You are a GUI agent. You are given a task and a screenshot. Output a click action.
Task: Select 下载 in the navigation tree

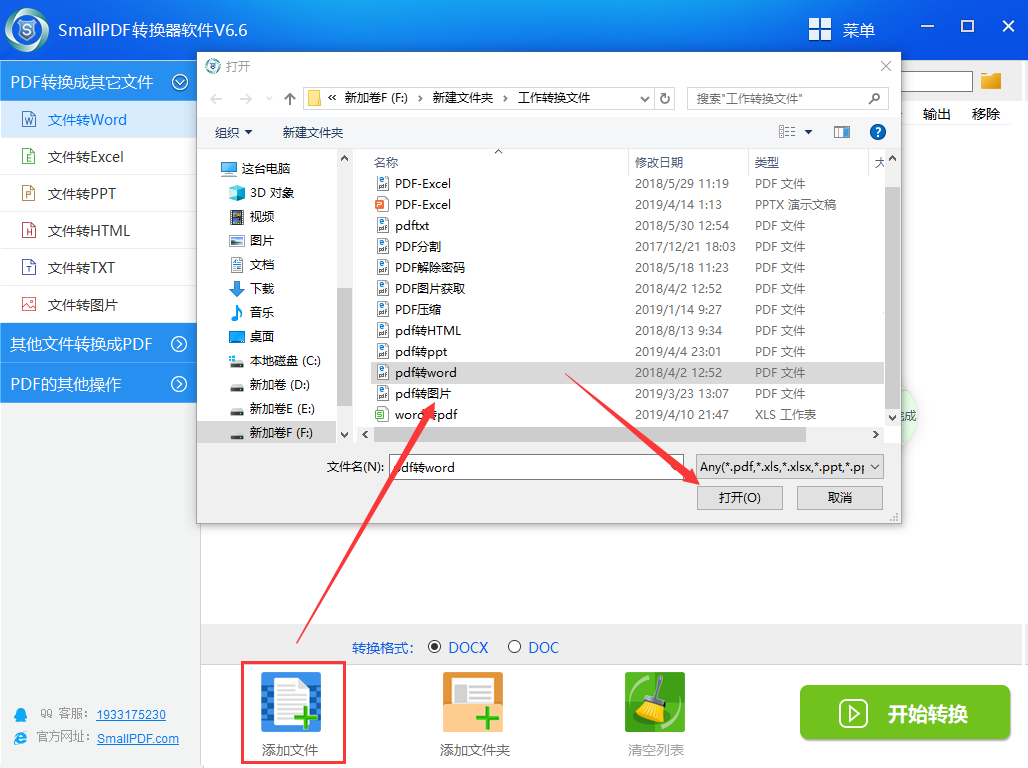tap(252, 289)
